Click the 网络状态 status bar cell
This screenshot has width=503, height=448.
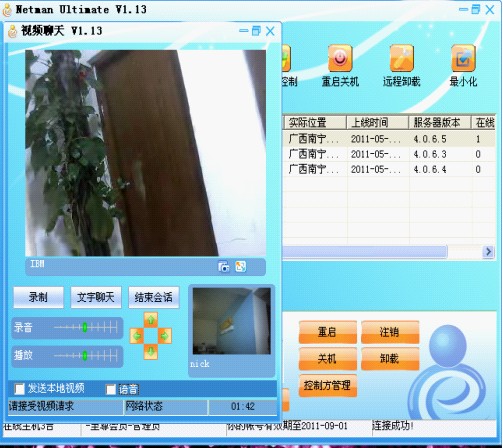point(166,406)
